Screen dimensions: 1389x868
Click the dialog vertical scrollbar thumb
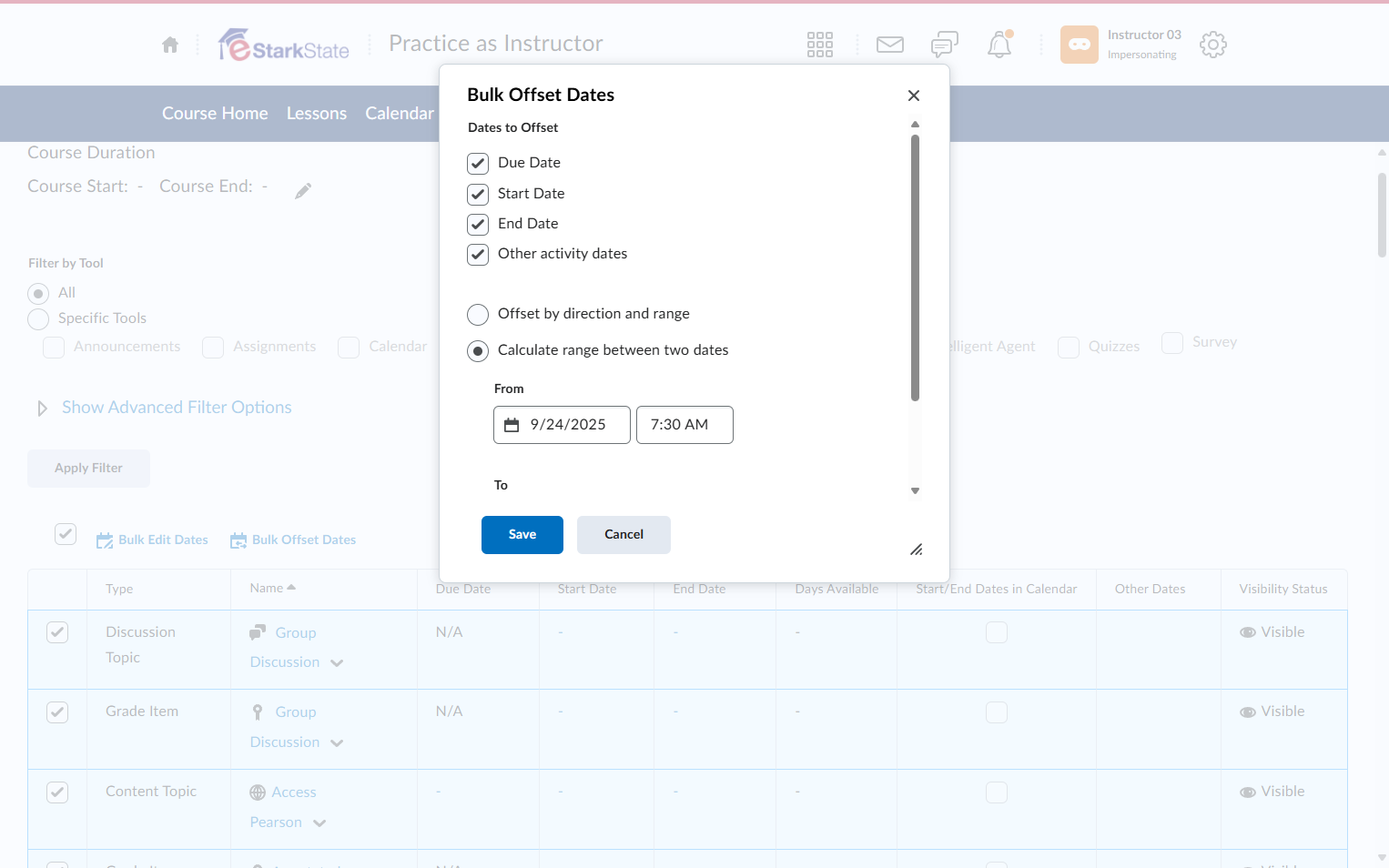[x=915, y=267]
